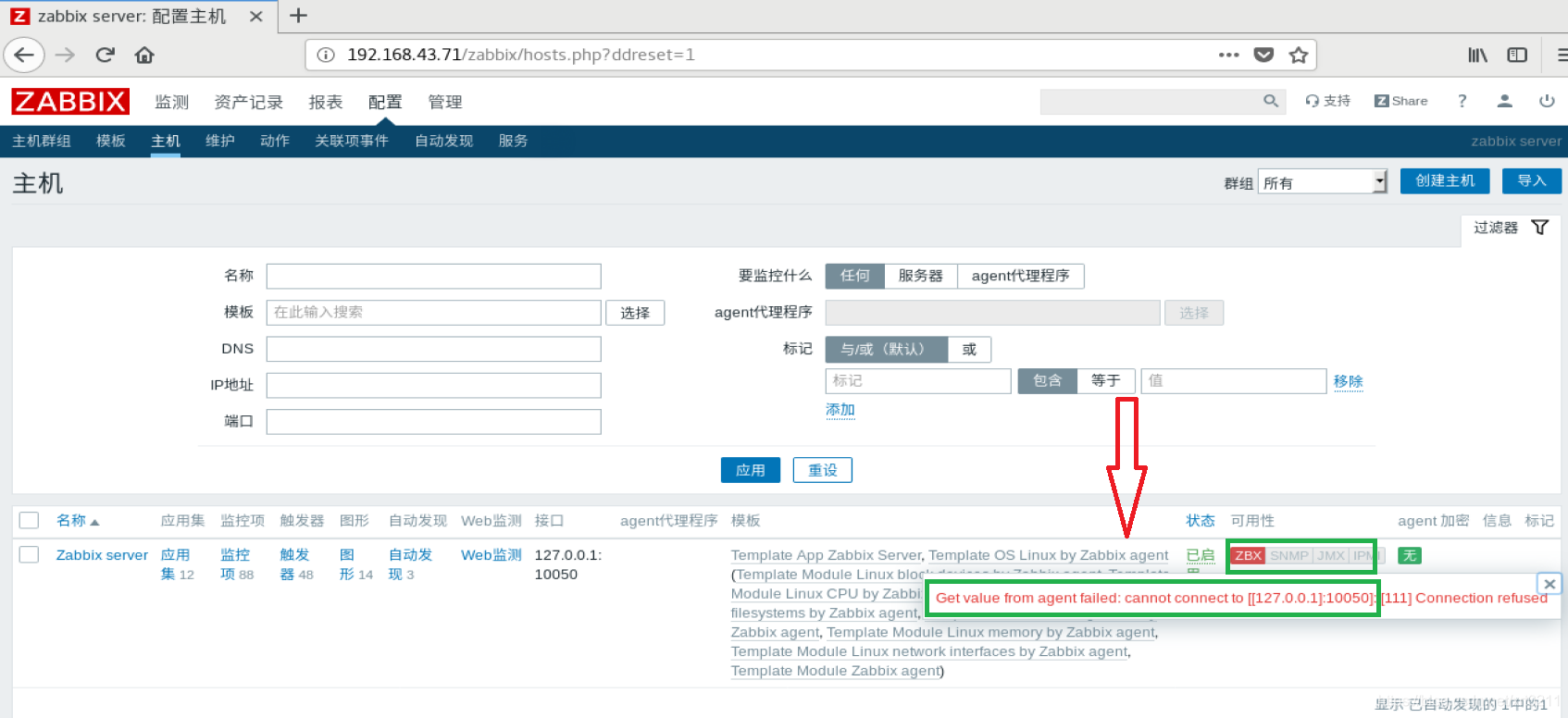1568x718 pixels.
Task: Open the 配置 main menu
Action: click(x=385, y=102)
